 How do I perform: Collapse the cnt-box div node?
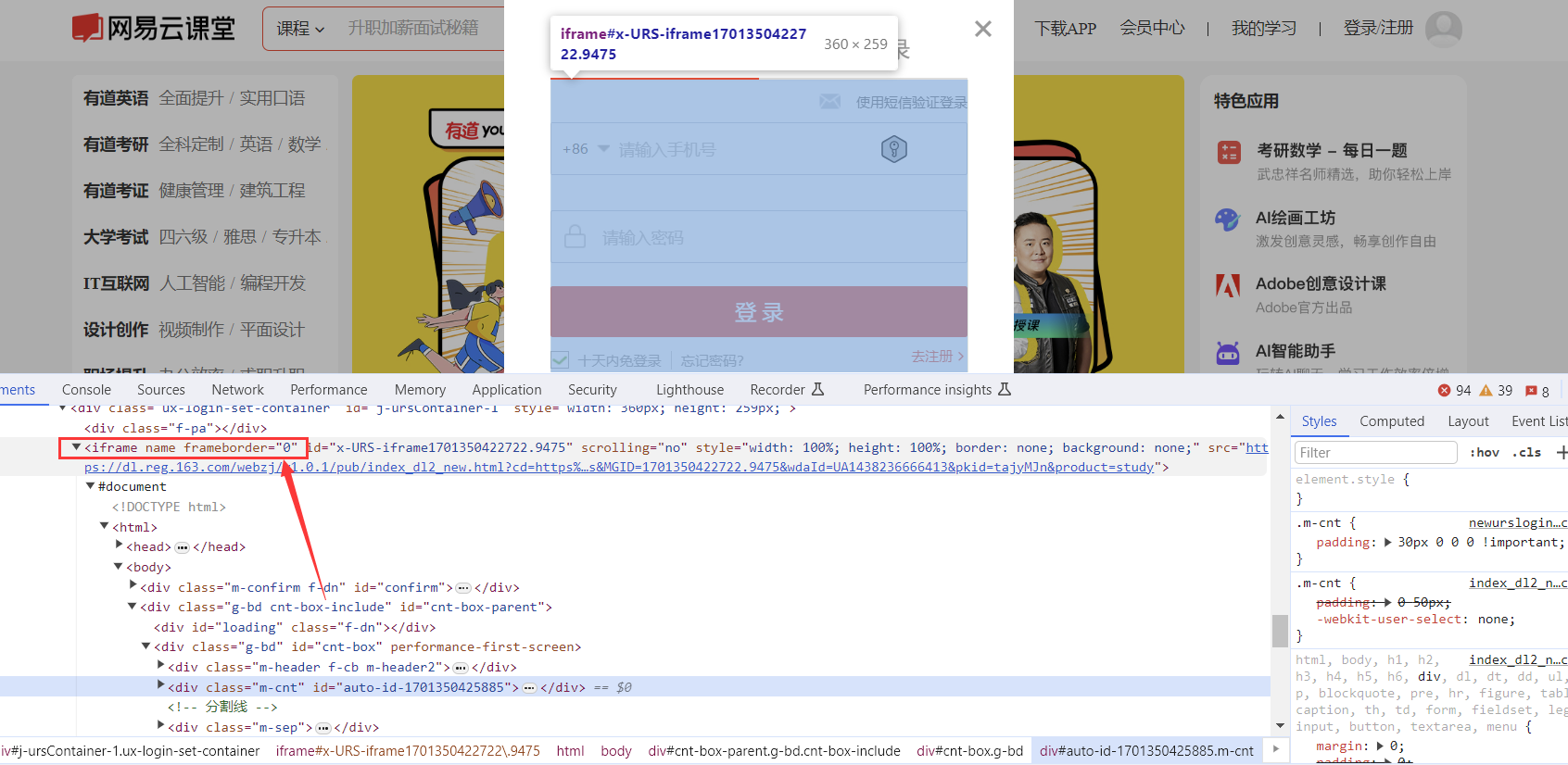point(145,646)
